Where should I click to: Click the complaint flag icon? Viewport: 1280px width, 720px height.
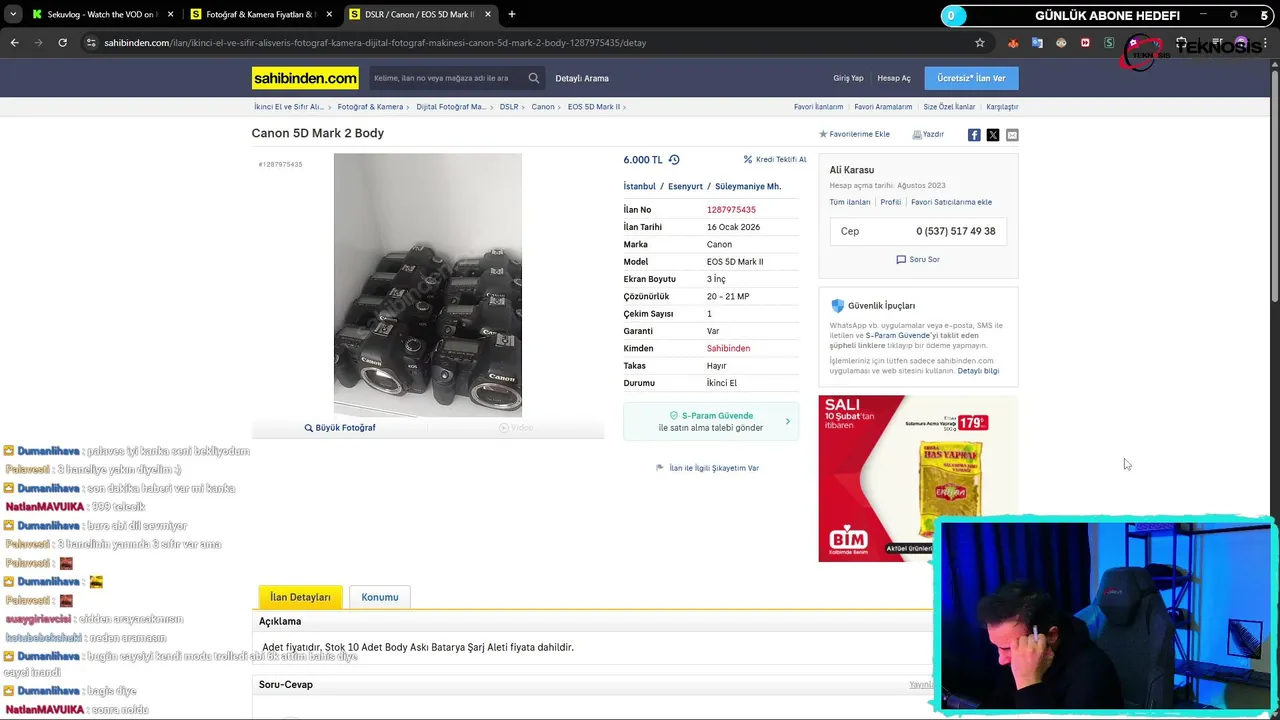coord(660,468)
